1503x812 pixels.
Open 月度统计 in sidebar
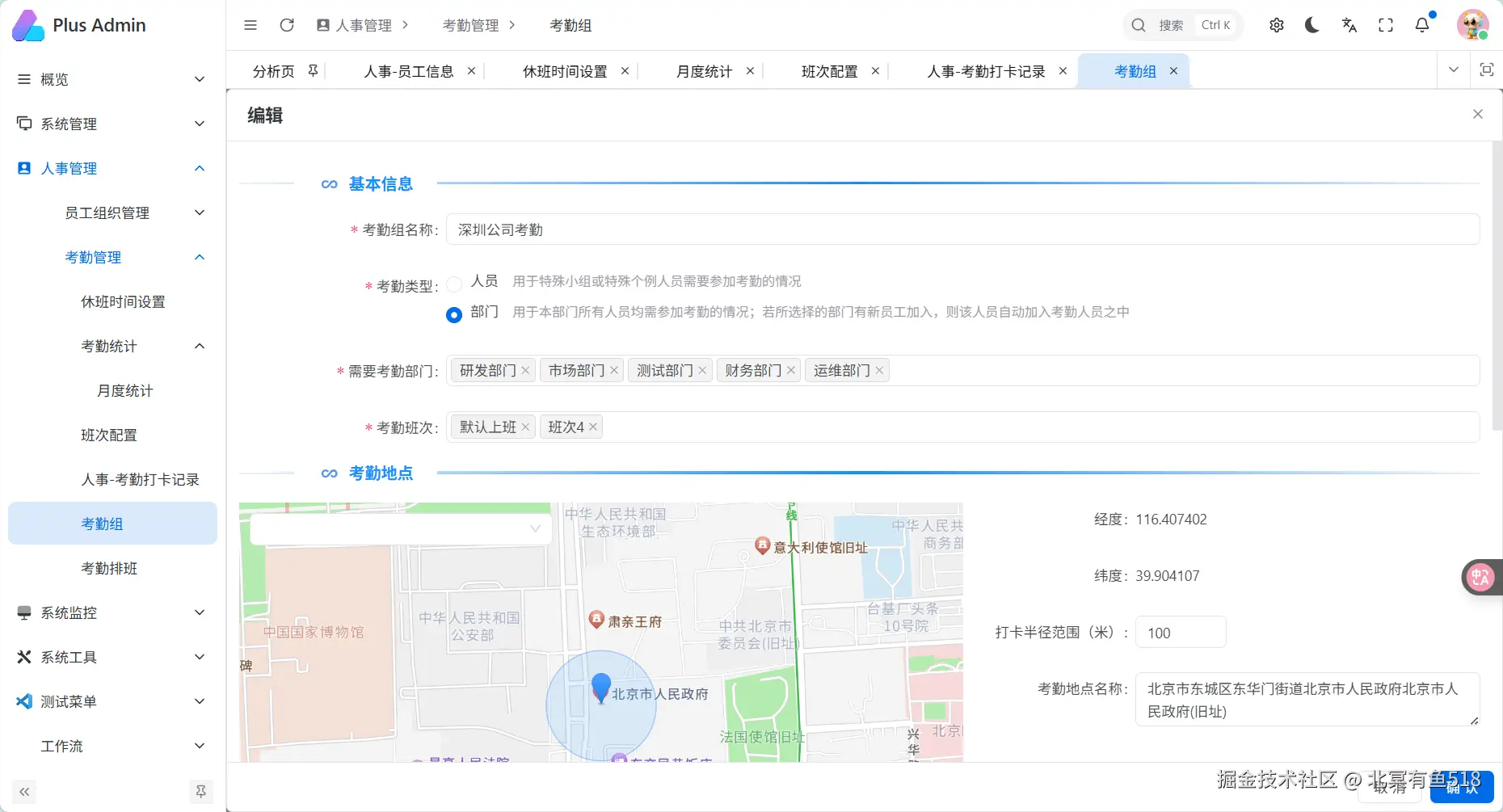112,390
